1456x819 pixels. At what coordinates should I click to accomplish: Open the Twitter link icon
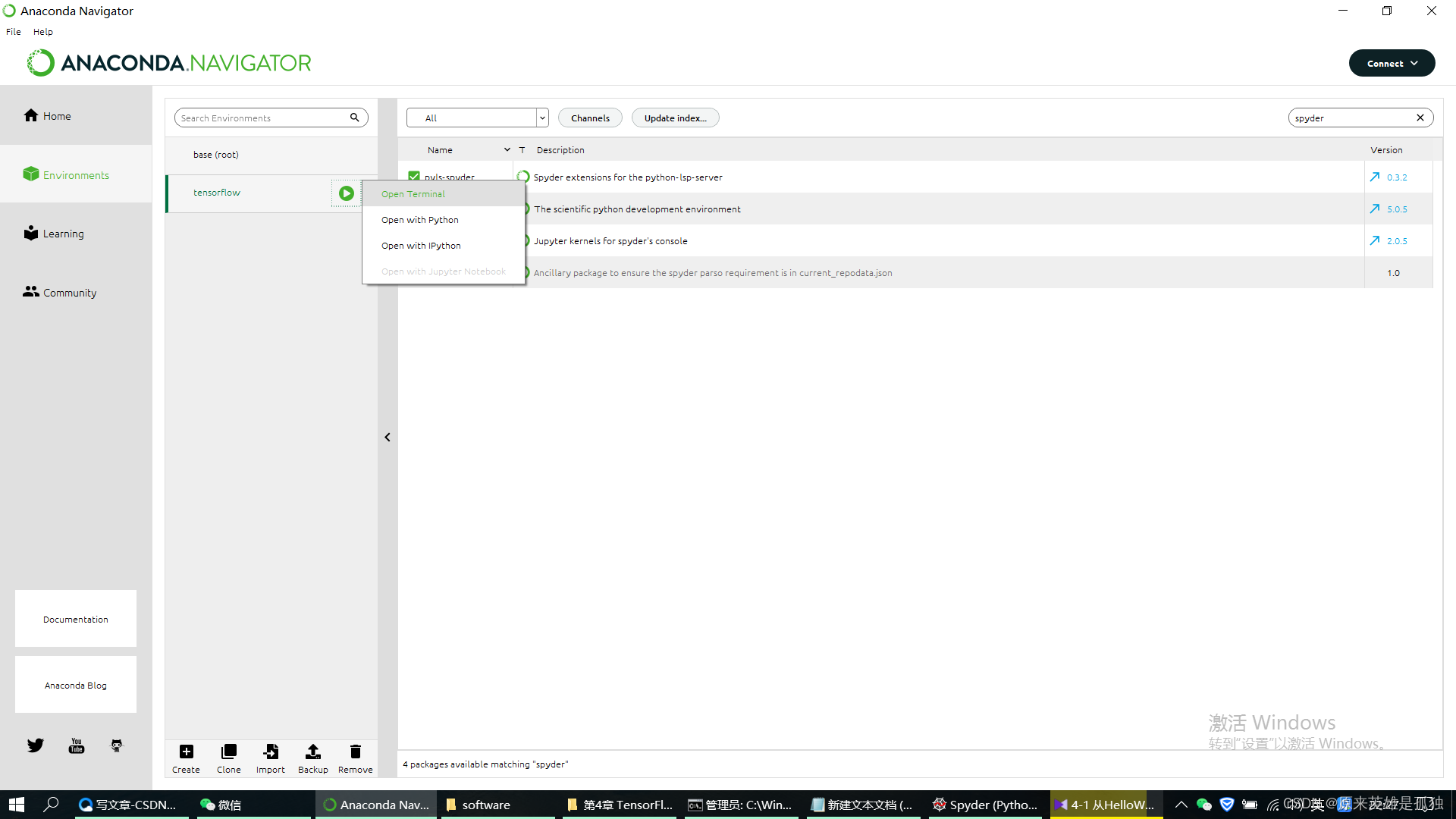click(36, 745)
